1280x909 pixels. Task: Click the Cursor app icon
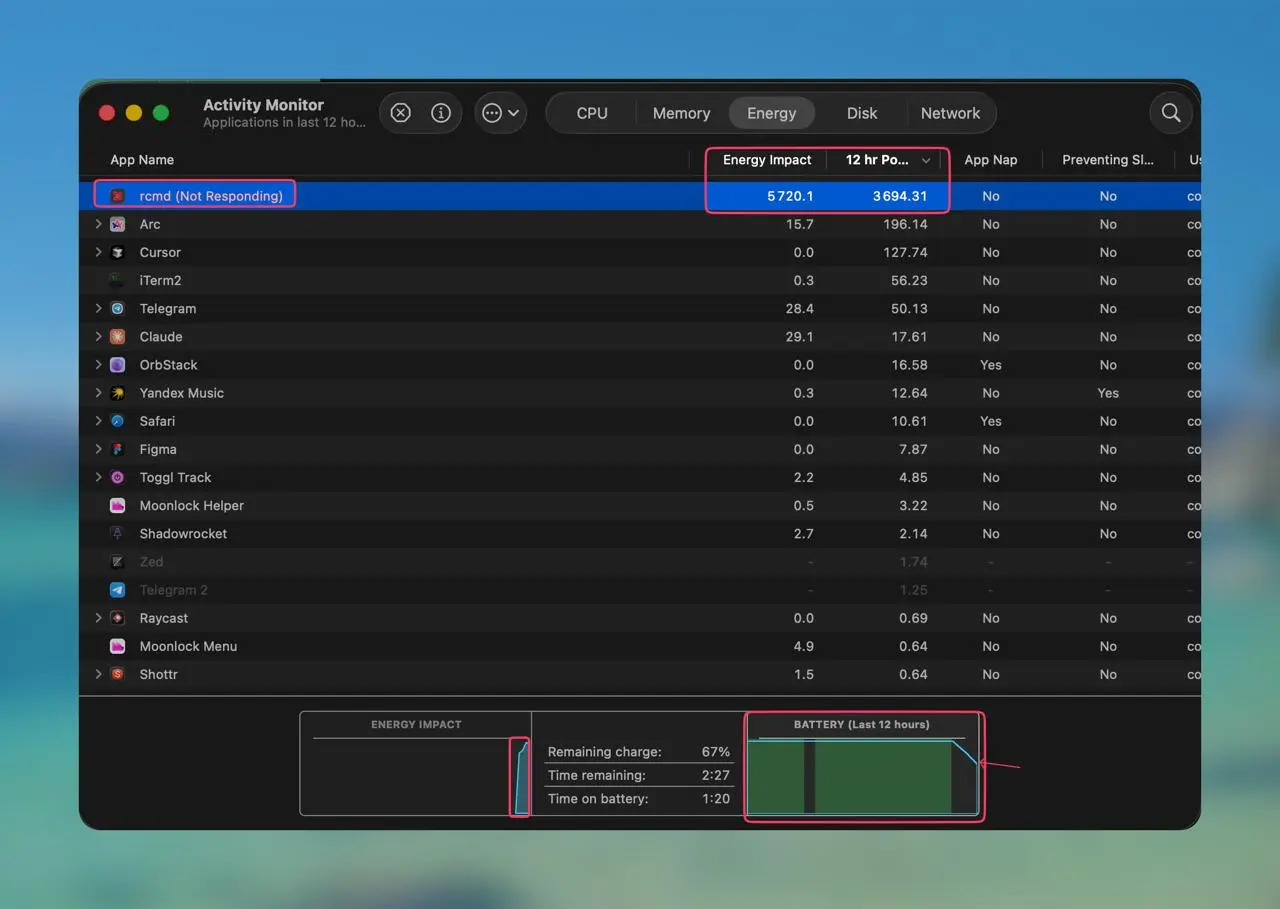[x=118, y=252]
